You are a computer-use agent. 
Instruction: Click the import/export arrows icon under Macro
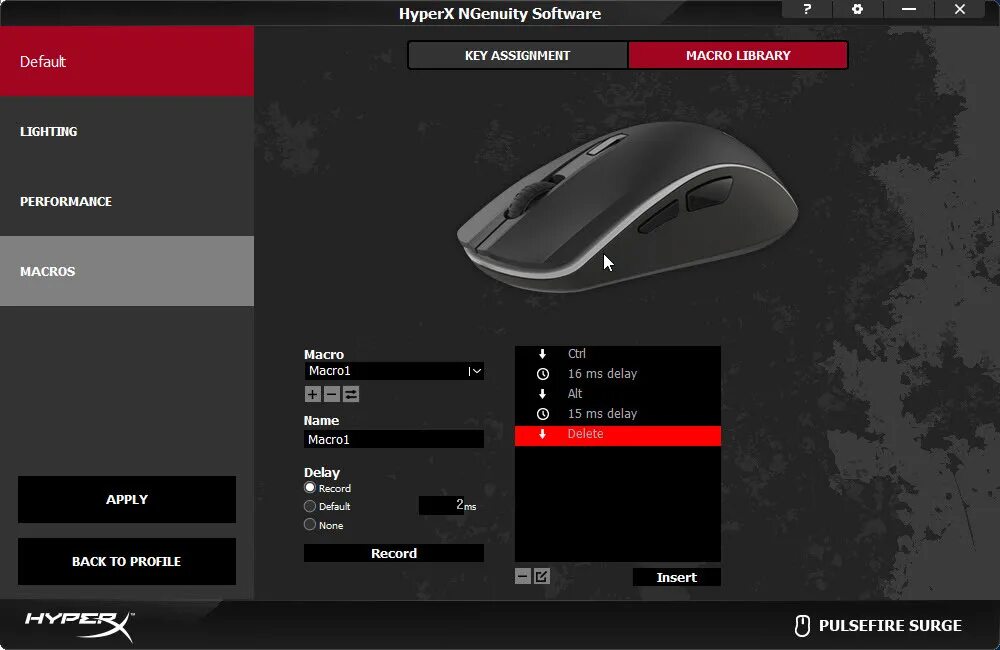pyautogui.click(x=351, y=394)
